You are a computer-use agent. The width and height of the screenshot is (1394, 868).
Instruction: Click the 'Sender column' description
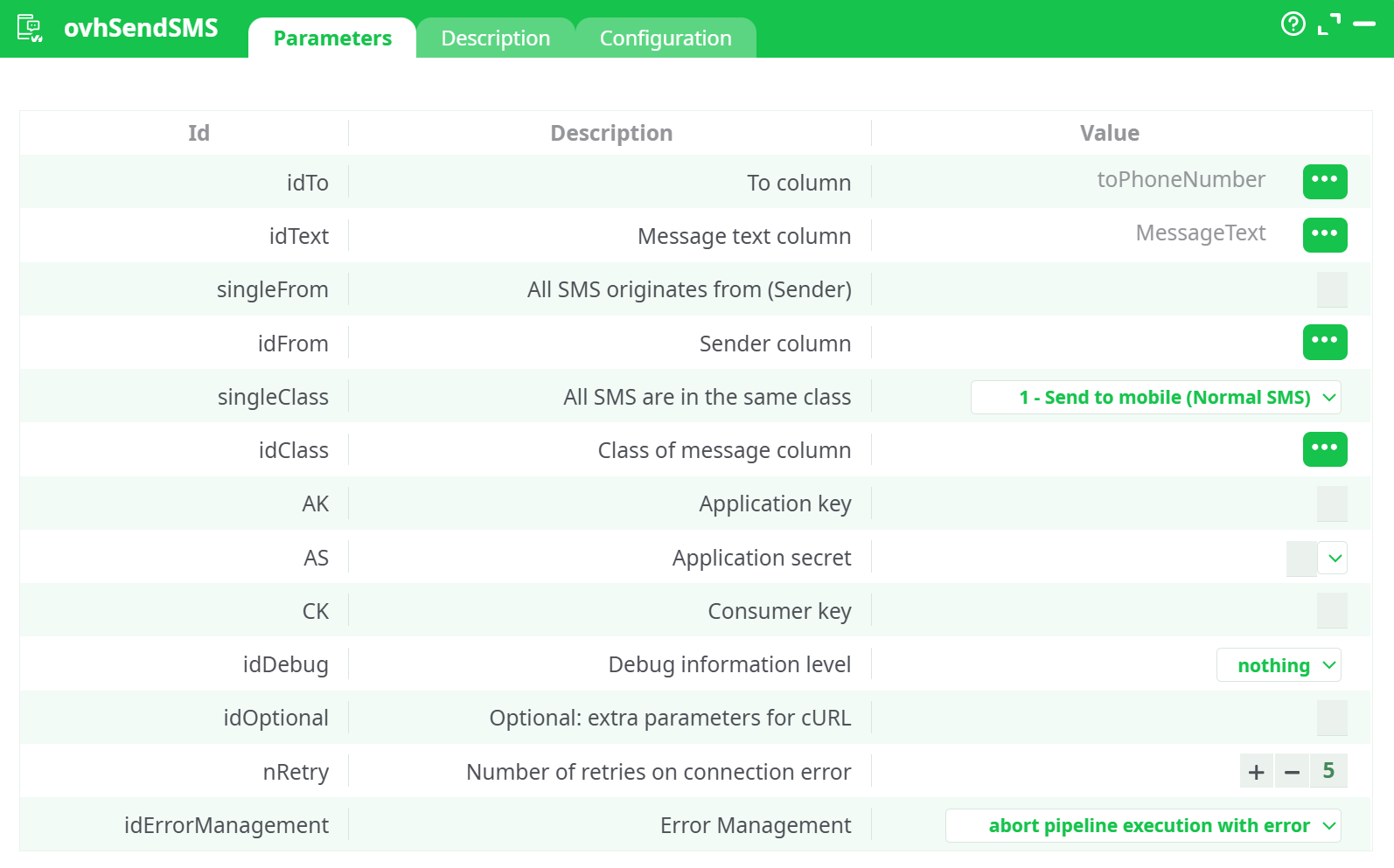(775, 344)
